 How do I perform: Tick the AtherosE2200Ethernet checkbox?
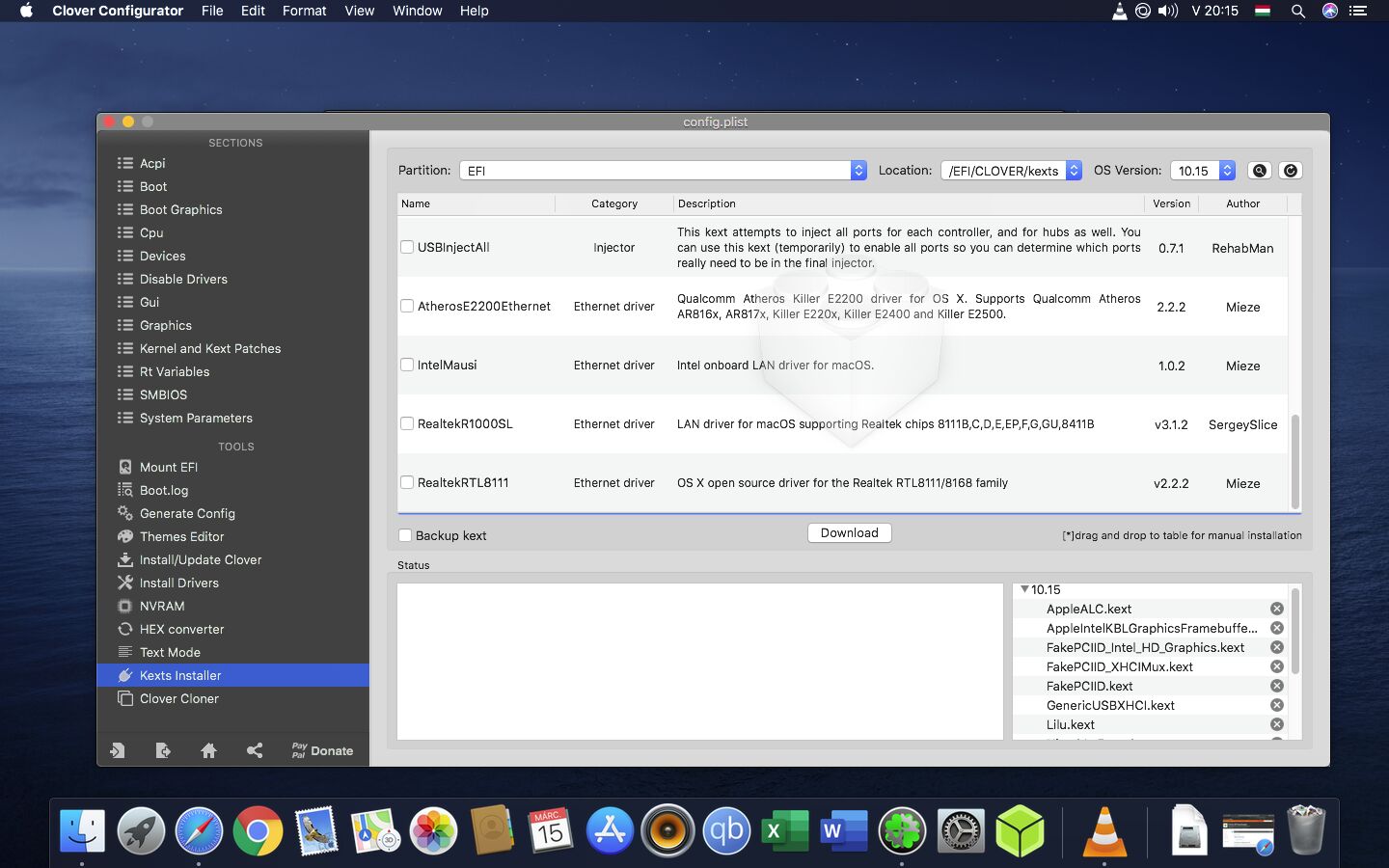click(x=407, y=306)
